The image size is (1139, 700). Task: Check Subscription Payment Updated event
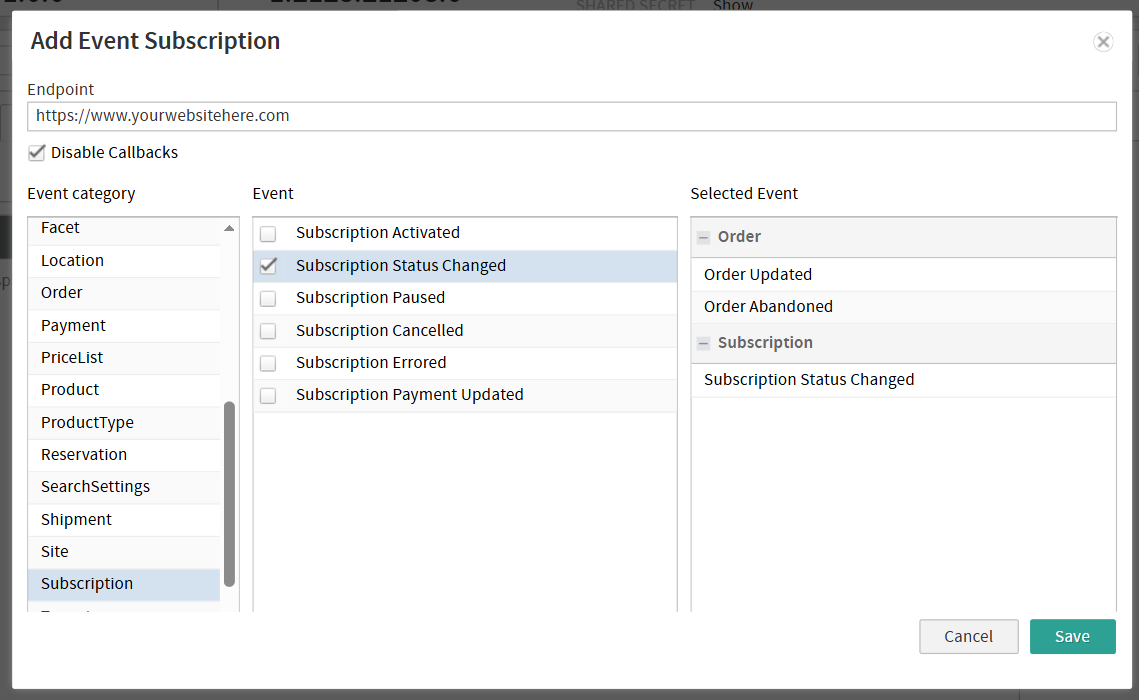267,395
